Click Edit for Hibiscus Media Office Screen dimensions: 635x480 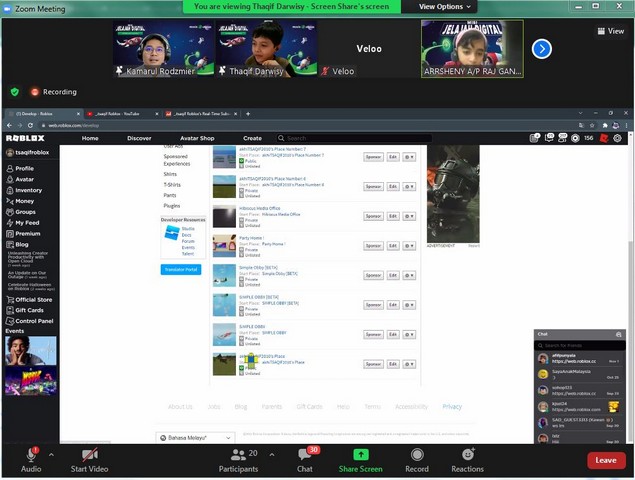392,216
